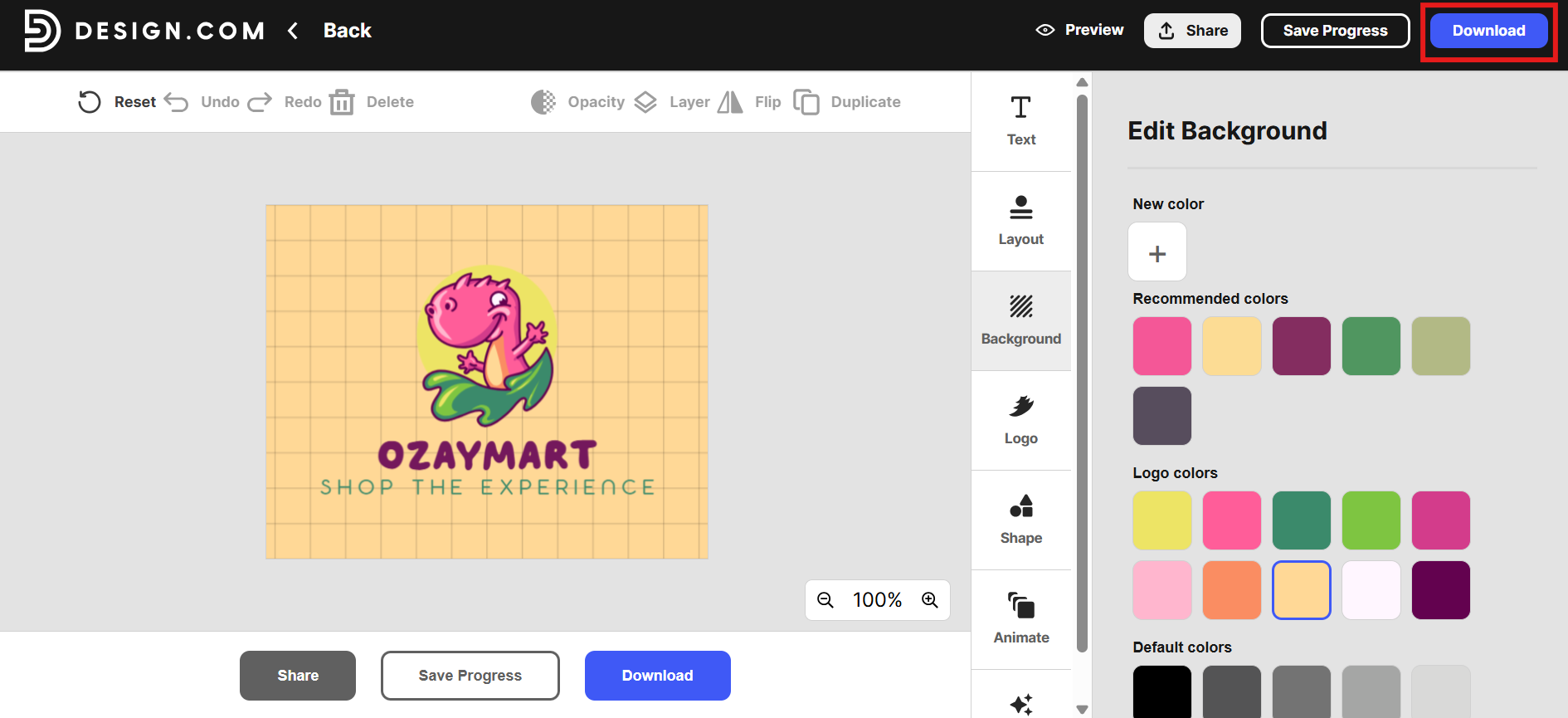1568x718 pixels.
Task: Click the Back link in the header
Action: click(348, 31)
